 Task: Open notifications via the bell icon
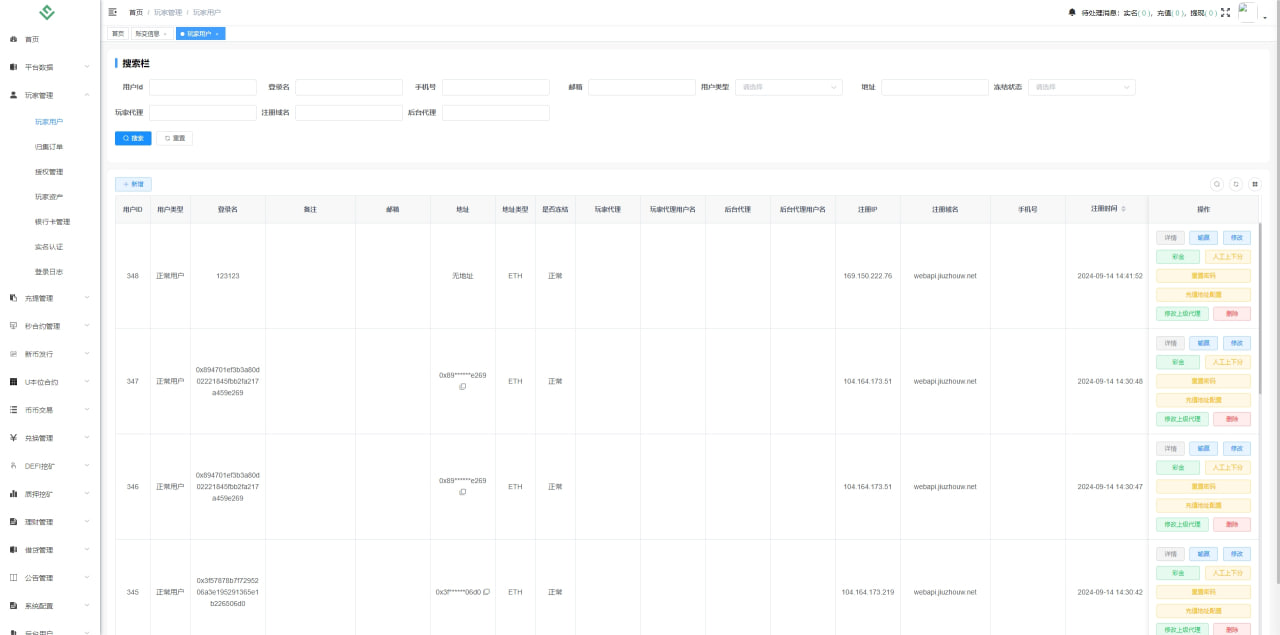pos(1073,12)
